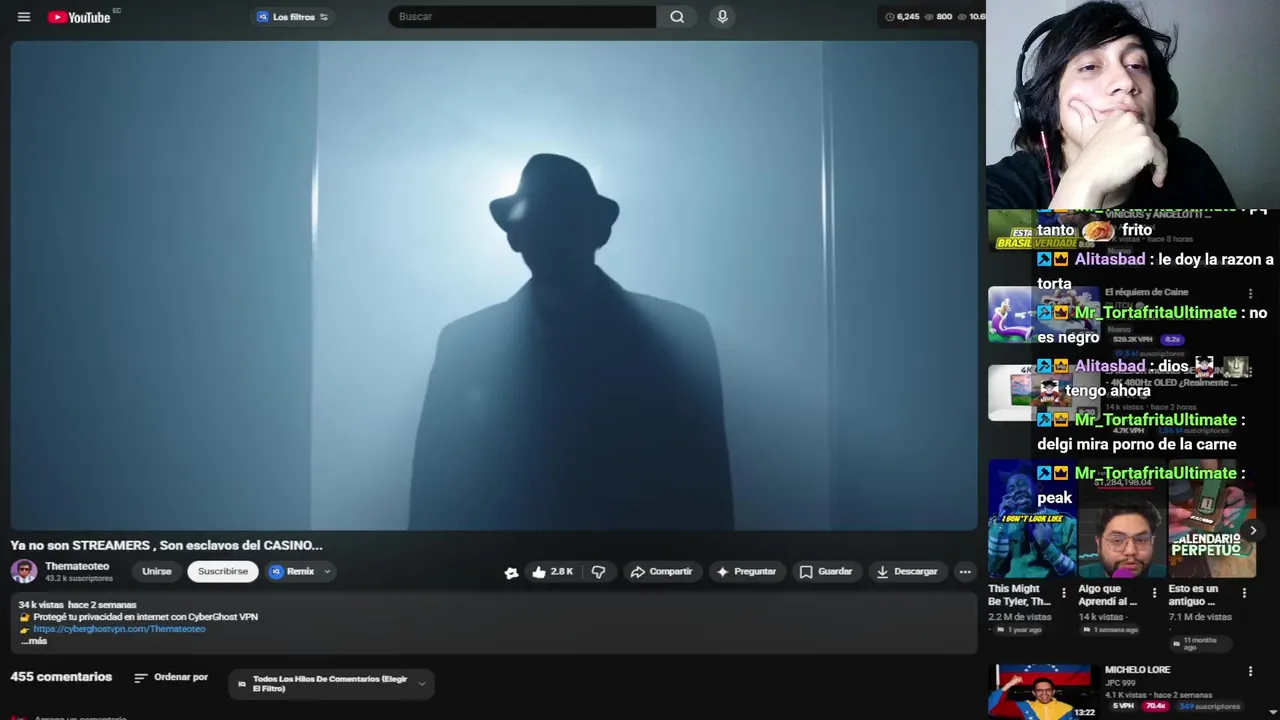Screen dimensions: 1280x720
Task: Dislike the video with thumbs down
Action: 598,571
